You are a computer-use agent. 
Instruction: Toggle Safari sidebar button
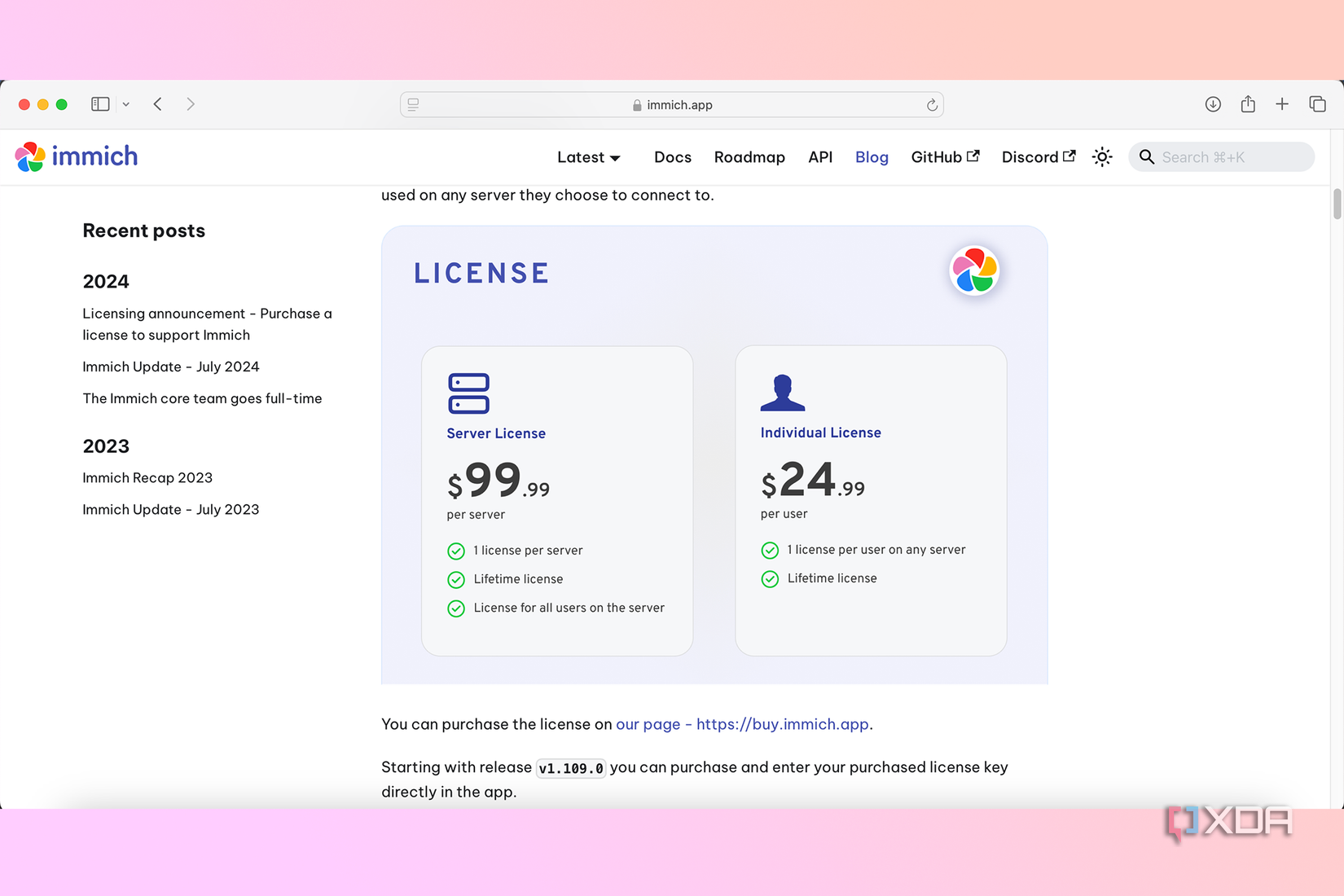coord(100,104)
